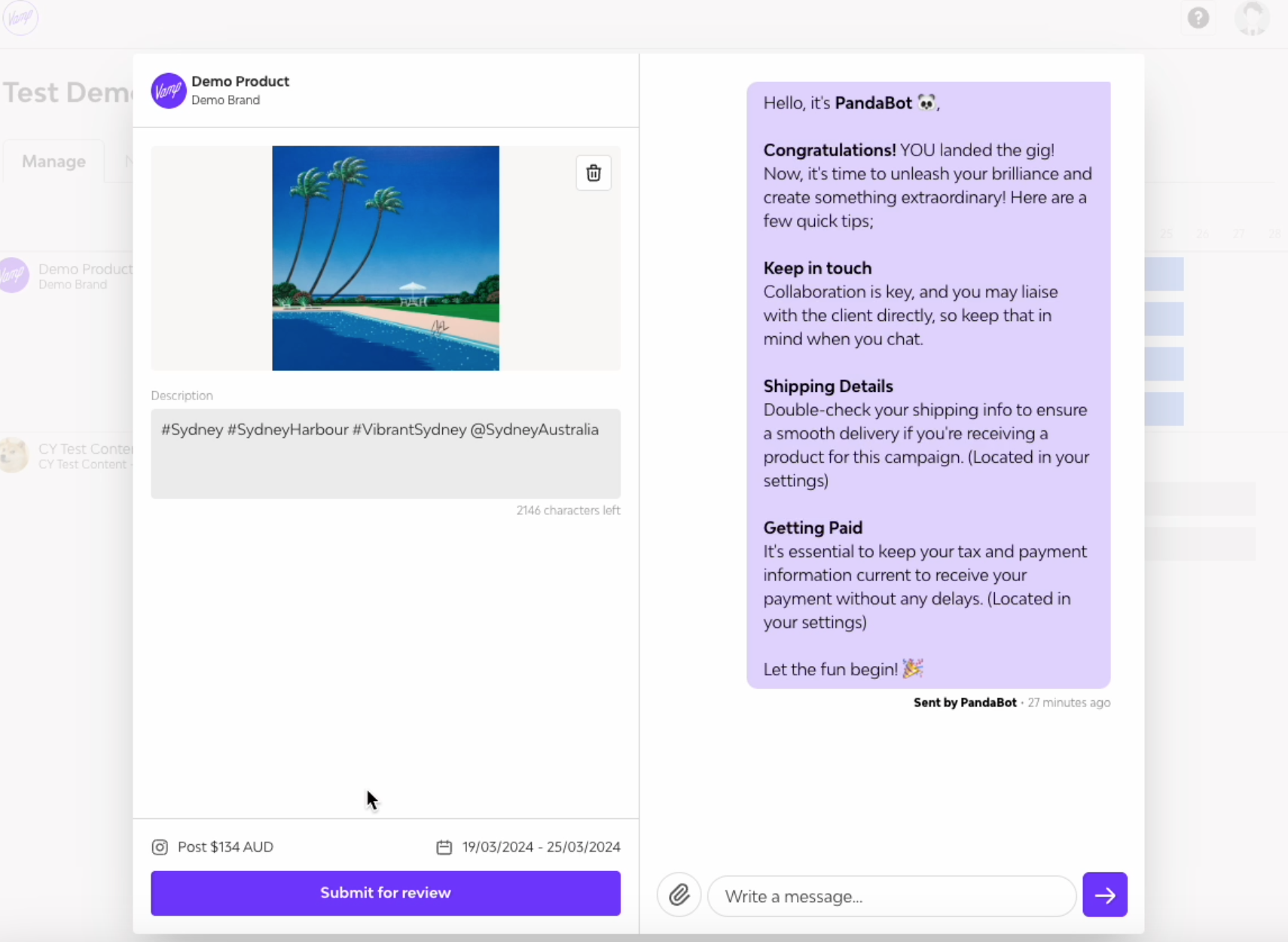Click Demo Product brand logo in panel header
Image resolution: width=1288 pixels, height=942 pixels.
168,90
